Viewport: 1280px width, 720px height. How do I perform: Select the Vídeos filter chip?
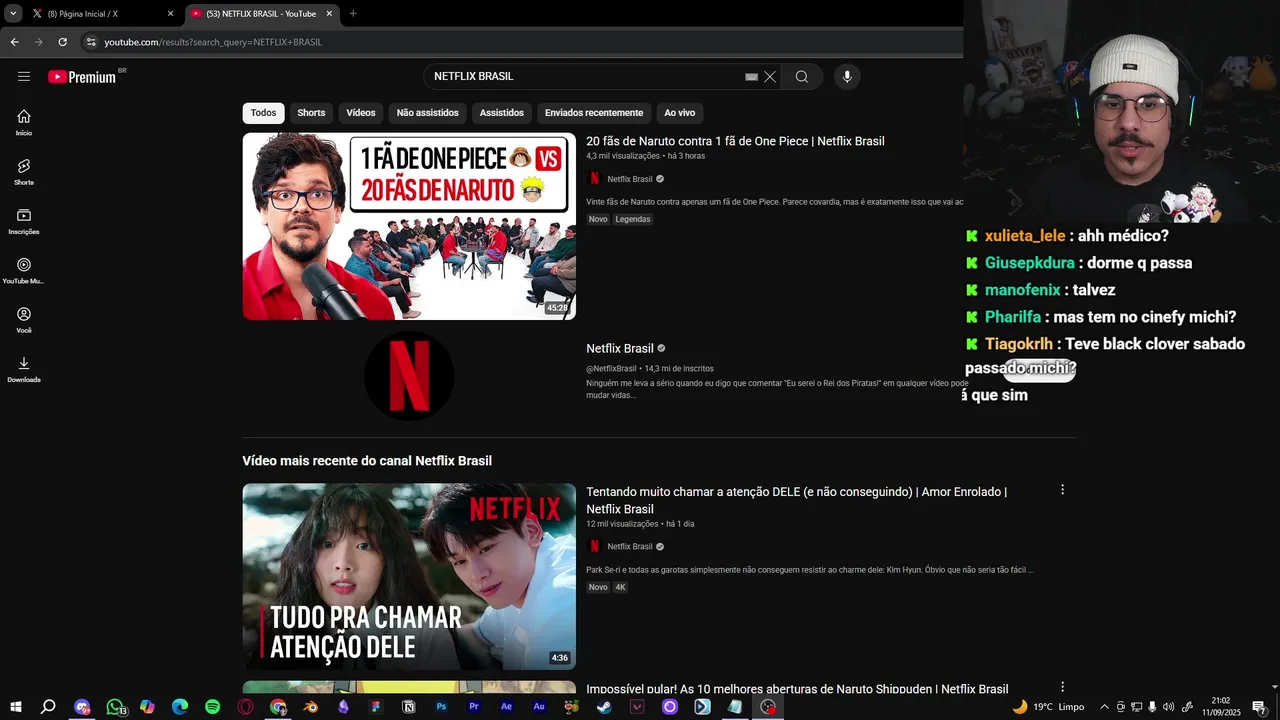coord(361,113)
